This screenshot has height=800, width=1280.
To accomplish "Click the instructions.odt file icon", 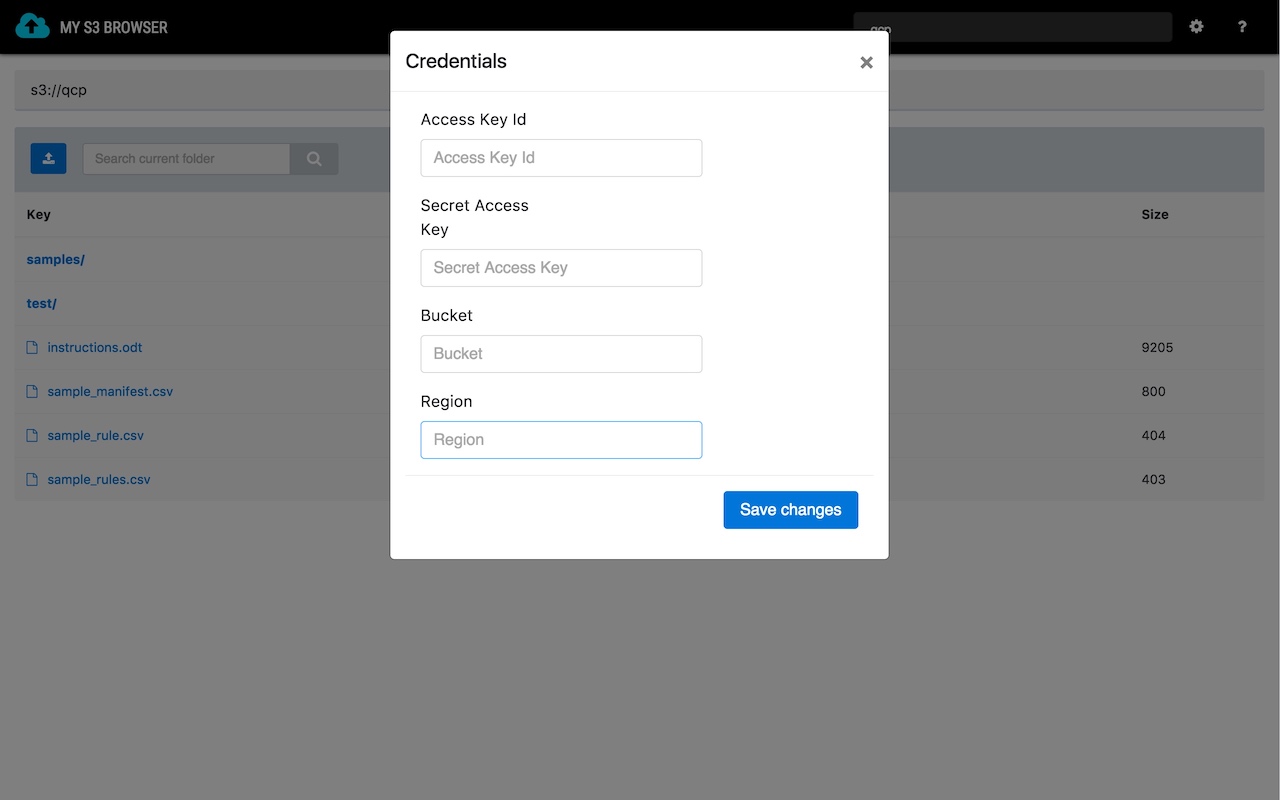I will pos(33,348).
